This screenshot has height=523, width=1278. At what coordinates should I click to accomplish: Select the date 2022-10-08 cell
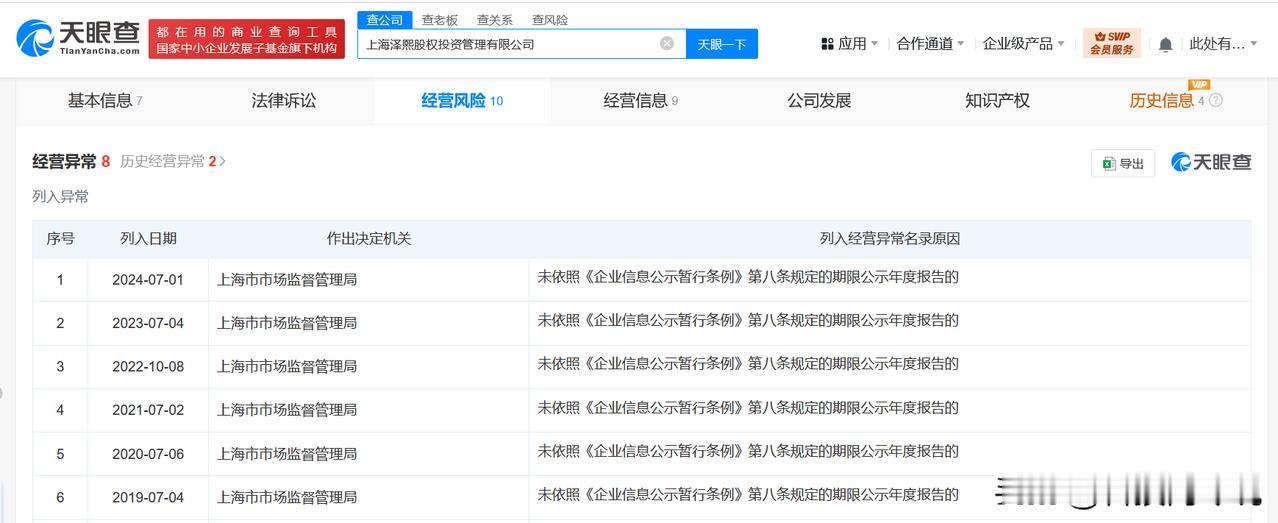[x=148, y=366]
